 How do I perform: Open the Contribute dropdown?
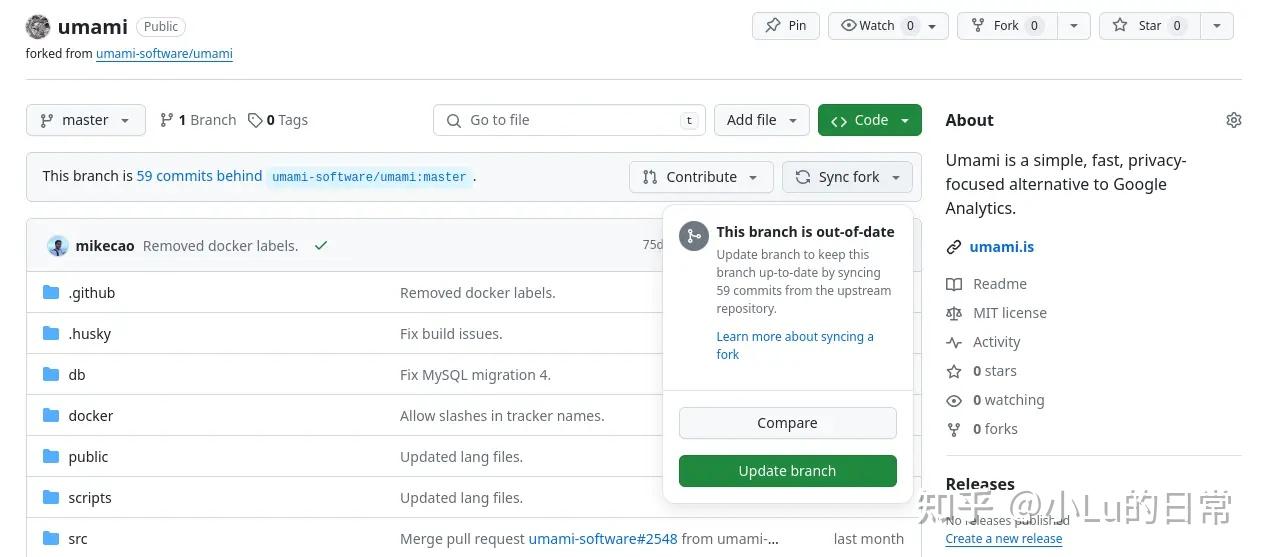click(x=701, y=177)
